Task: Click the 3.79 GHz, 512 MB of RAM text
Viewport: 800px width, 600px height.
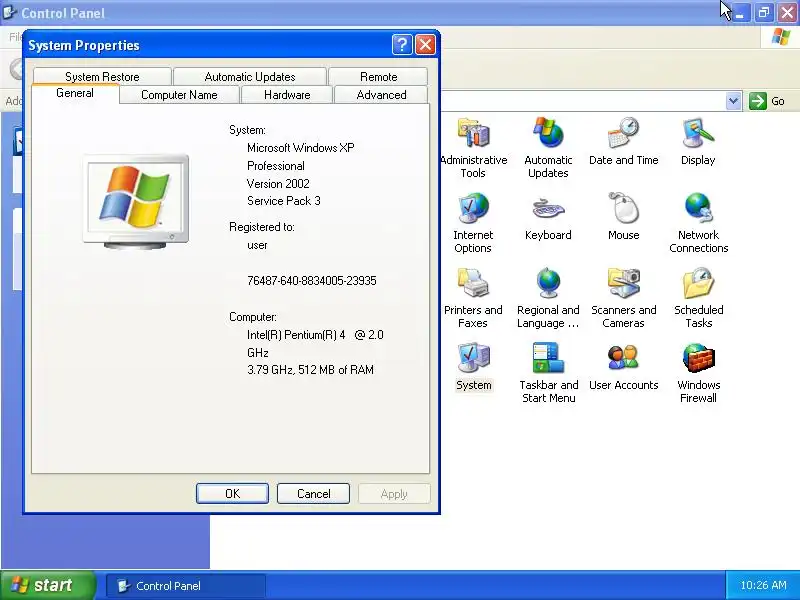Action: (x=310, y=370)
